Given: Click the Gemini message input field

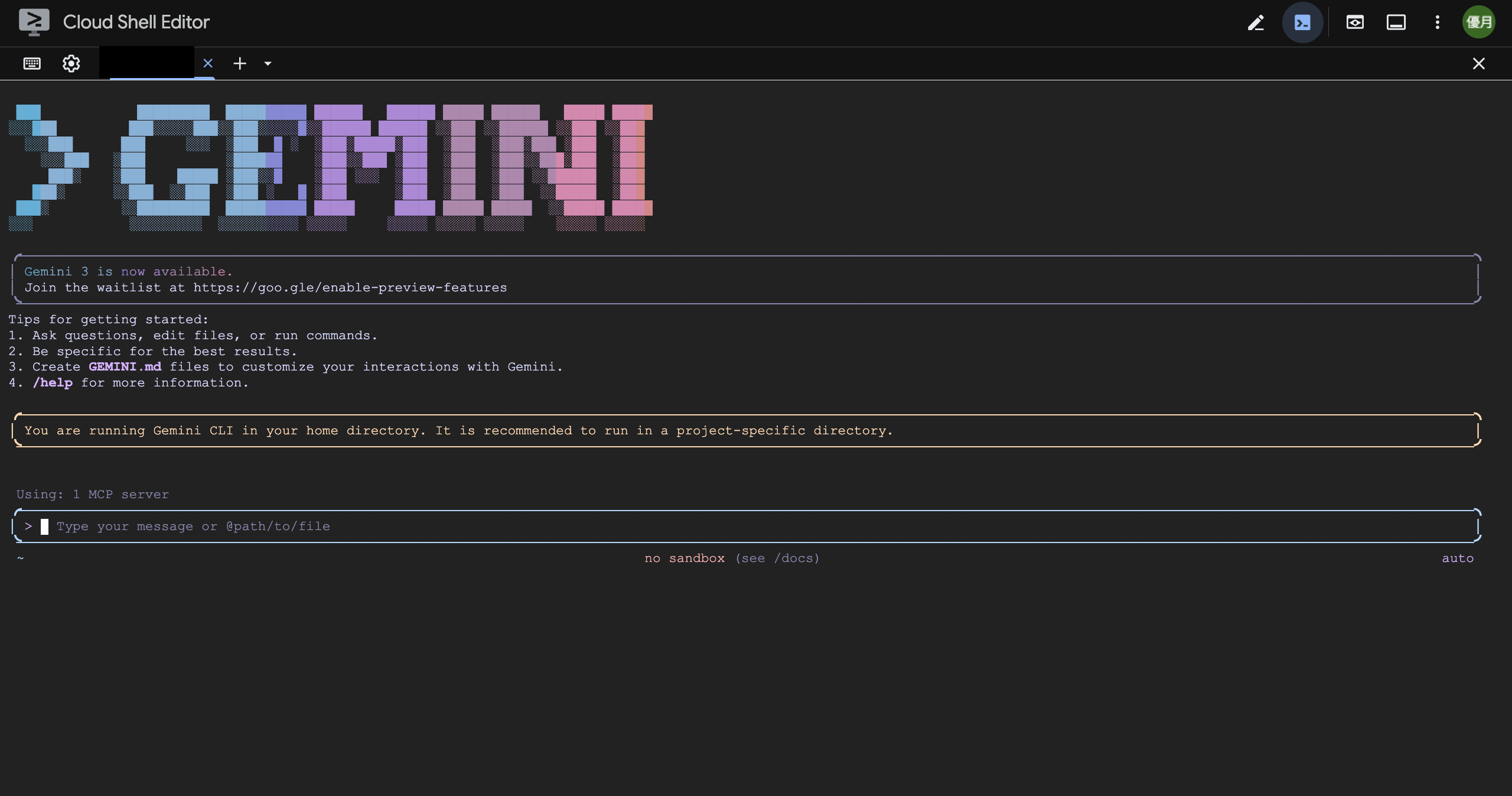Looking at the screenshot, I should (x=744, y=527).
